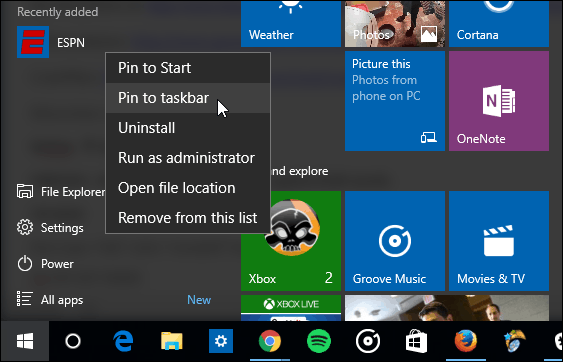The height and width of the screenshot is (362, 563).
Task: Open the Xbox Live tile
Action: tap(291, 308)
